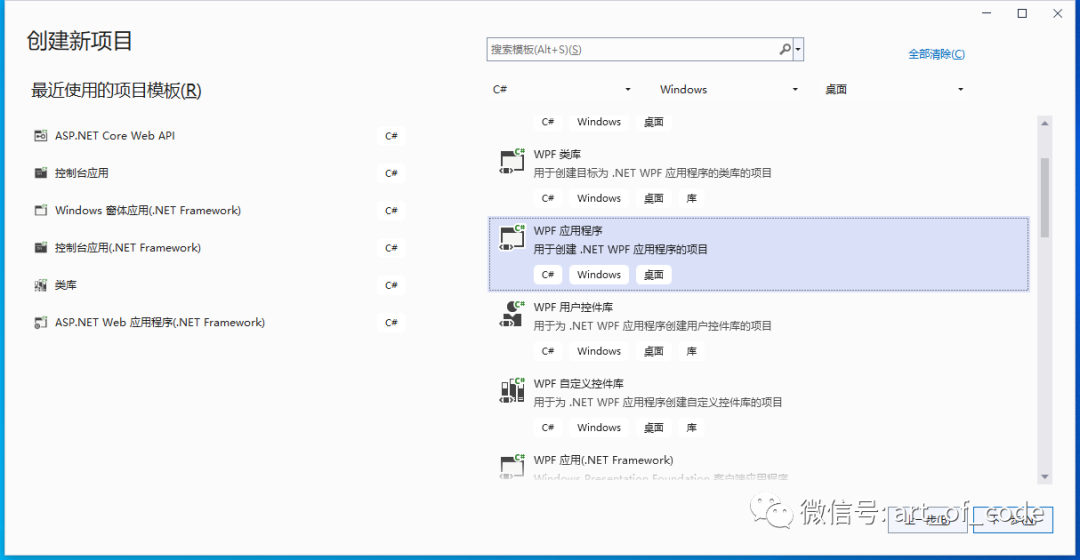Click the magnifier search icon
Viewport: 1080px width, 560px height.
[785, 50]
